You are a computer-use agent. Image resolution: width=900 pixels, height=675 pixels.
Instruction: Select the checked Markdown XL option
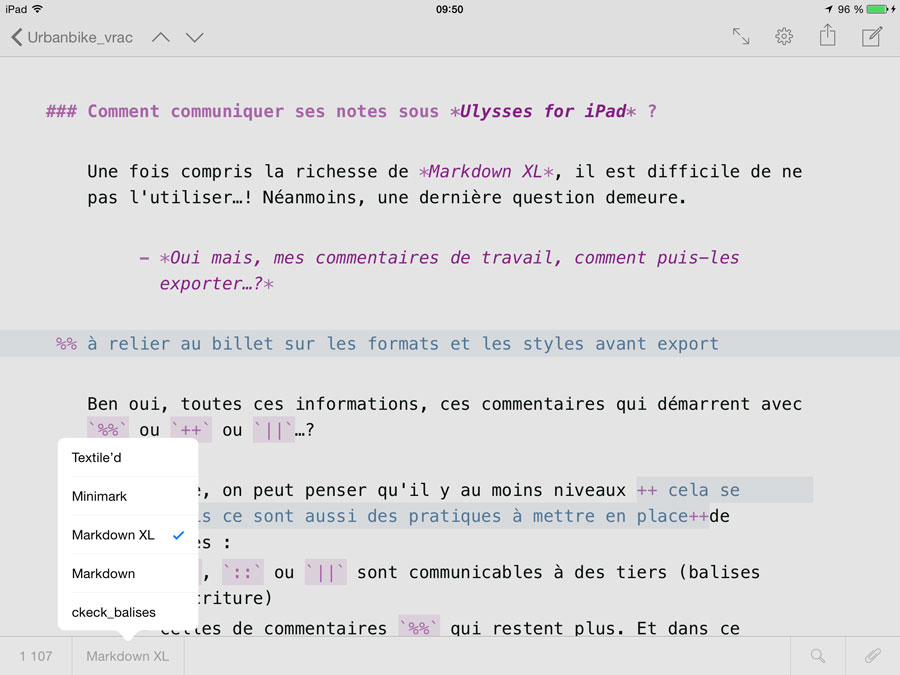pyautogui.click(x=128, y=535)
